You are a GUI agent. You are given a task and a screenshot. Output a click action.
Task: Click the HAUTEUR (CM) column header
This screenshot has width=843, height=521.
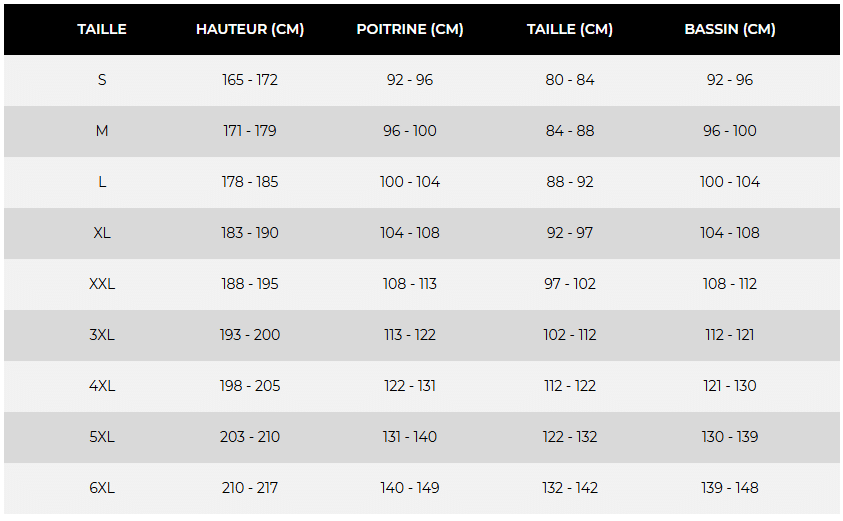click(x=250, y=29)
